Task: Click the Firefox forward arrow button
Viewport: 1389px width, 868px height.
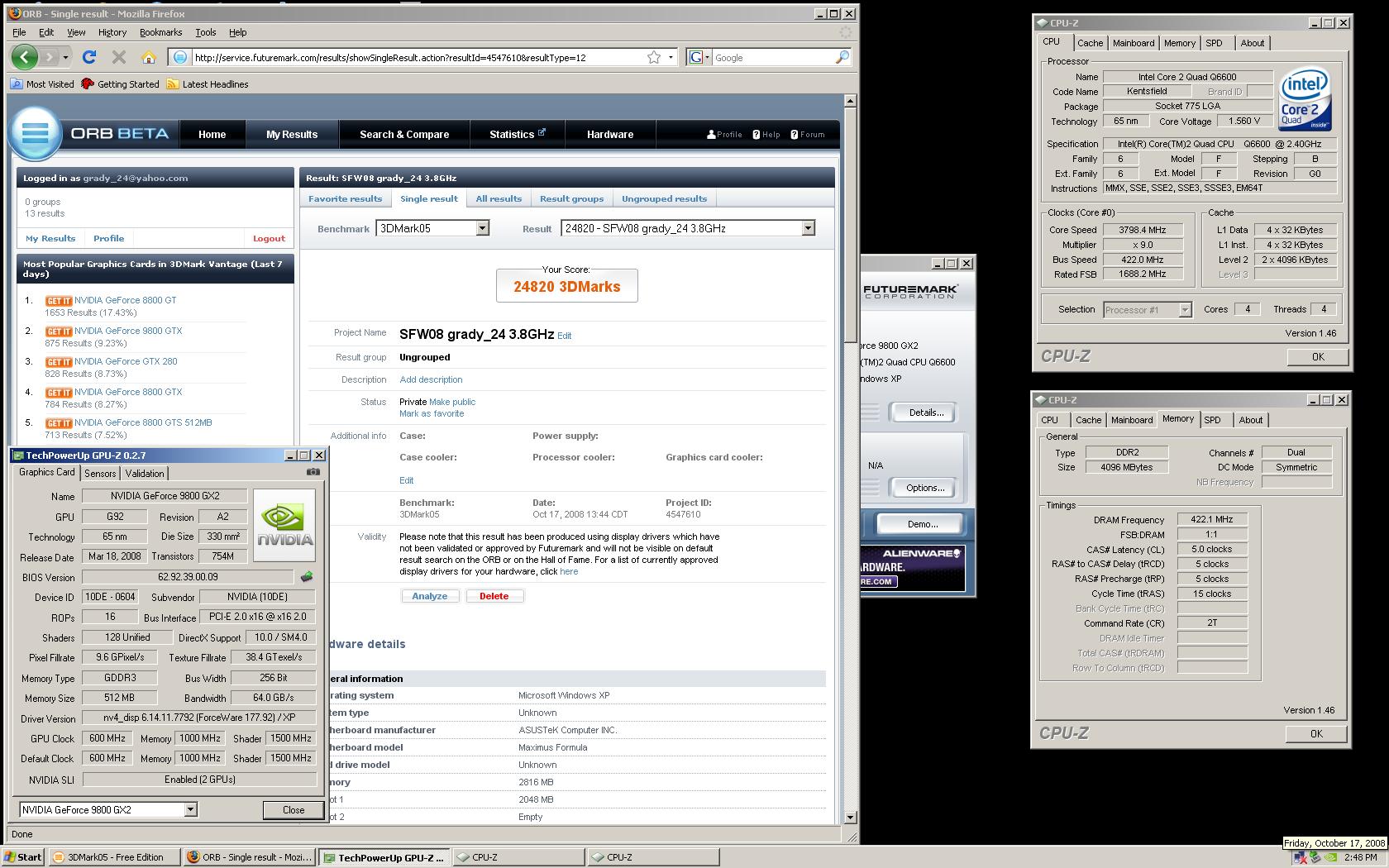Action: [50, 57]
